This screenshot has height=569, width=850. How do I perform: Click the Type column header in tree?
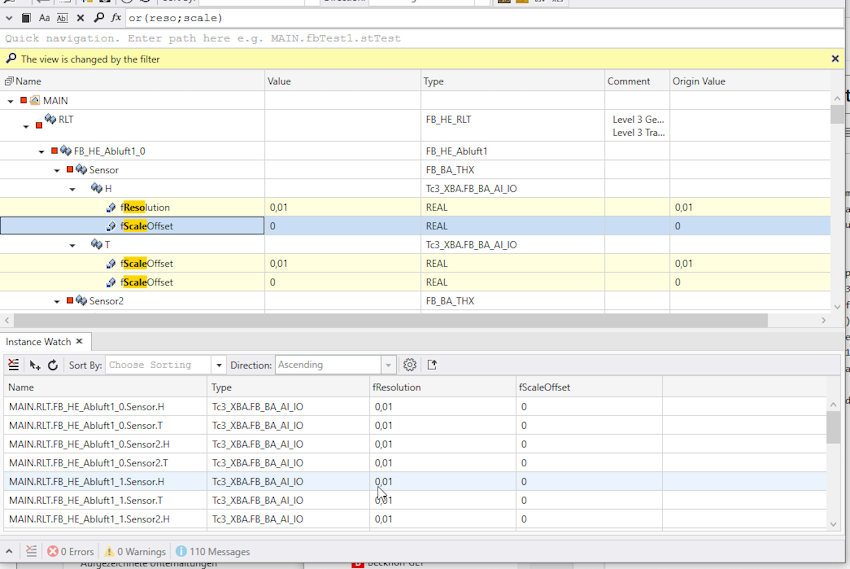click(x=512, y=81)
